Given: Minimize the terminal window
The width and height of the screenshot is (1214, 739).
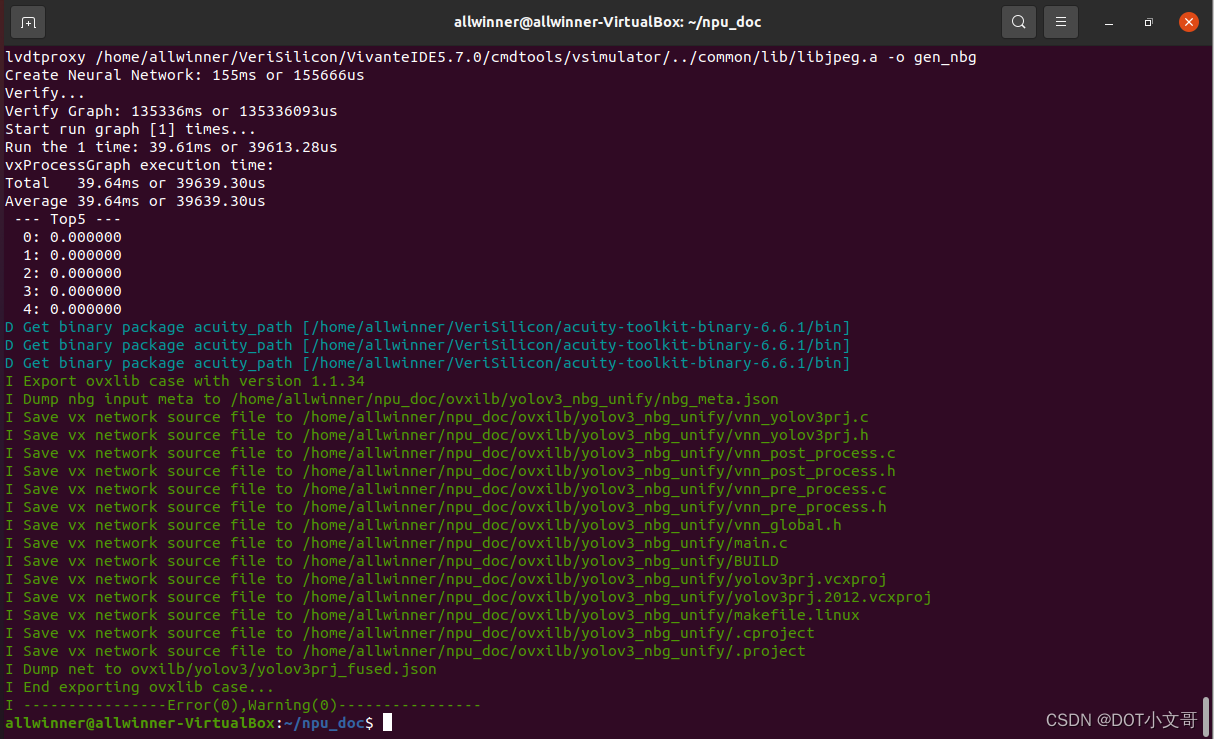Looking at the screenshot, I should 1109,22.
